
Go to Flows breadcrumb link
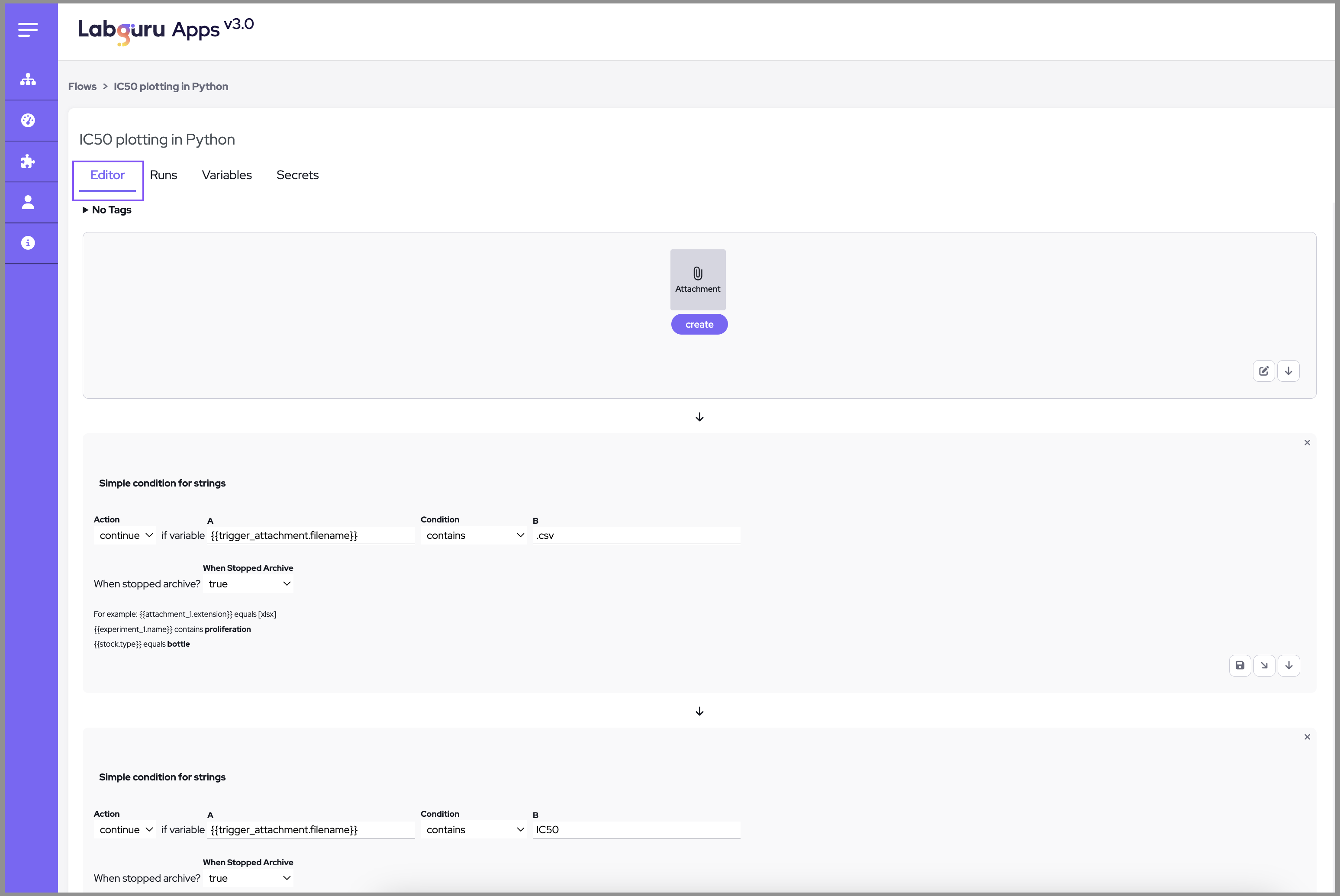coord(82,86)
